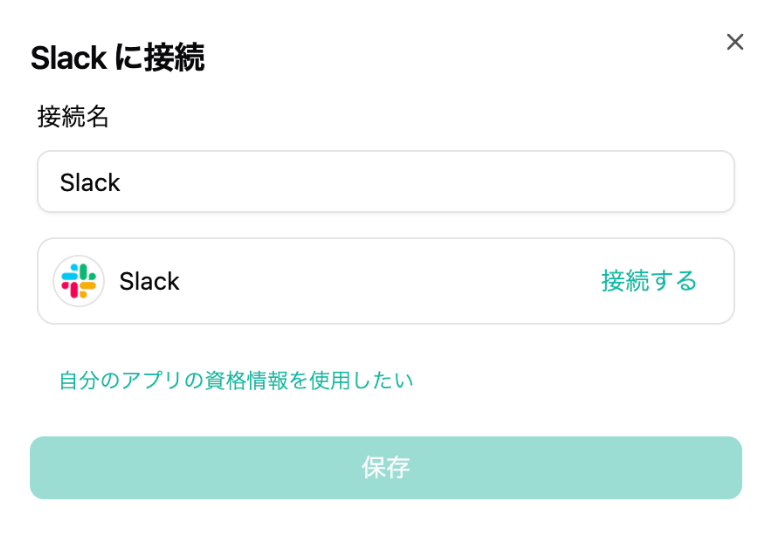Click the colorful Slack logo icon
Screen dimensions: 766x536
pos(78,281)
